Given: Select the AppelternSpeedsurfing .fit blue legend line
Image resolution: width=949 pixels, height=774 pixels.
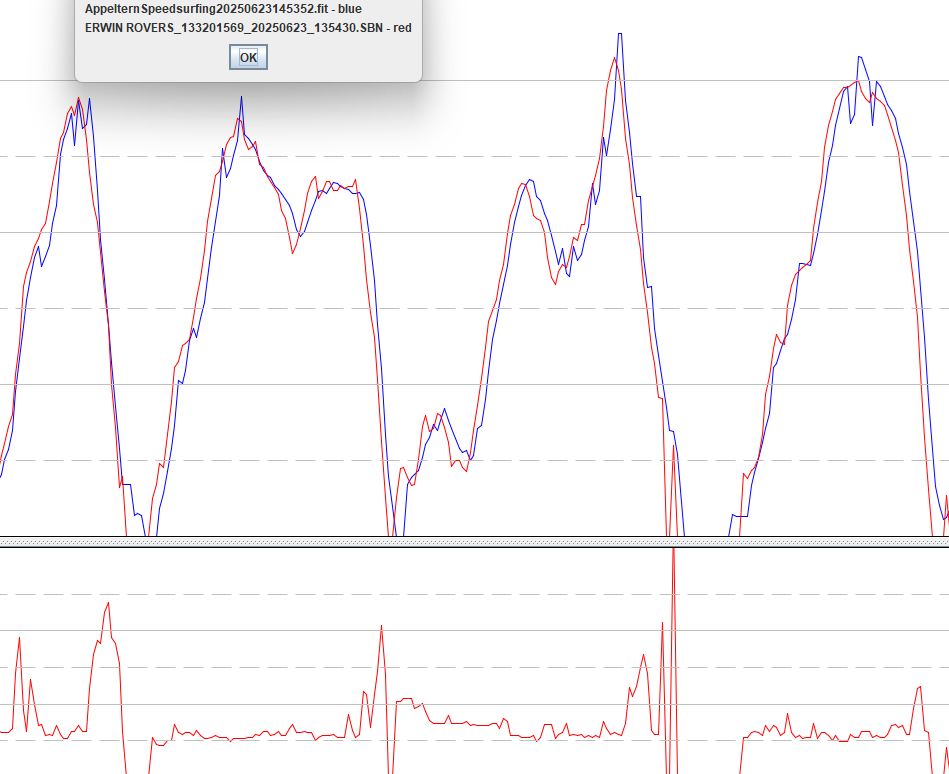Looking at the screenshot, I should tap(223, 9).
